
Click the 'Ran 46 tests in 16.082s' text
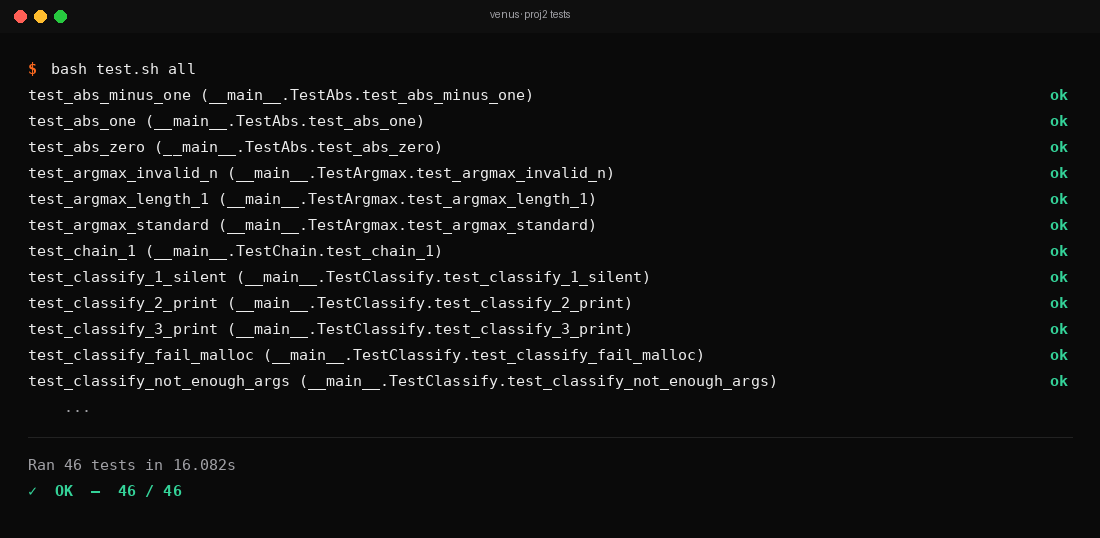click(132, 465)
